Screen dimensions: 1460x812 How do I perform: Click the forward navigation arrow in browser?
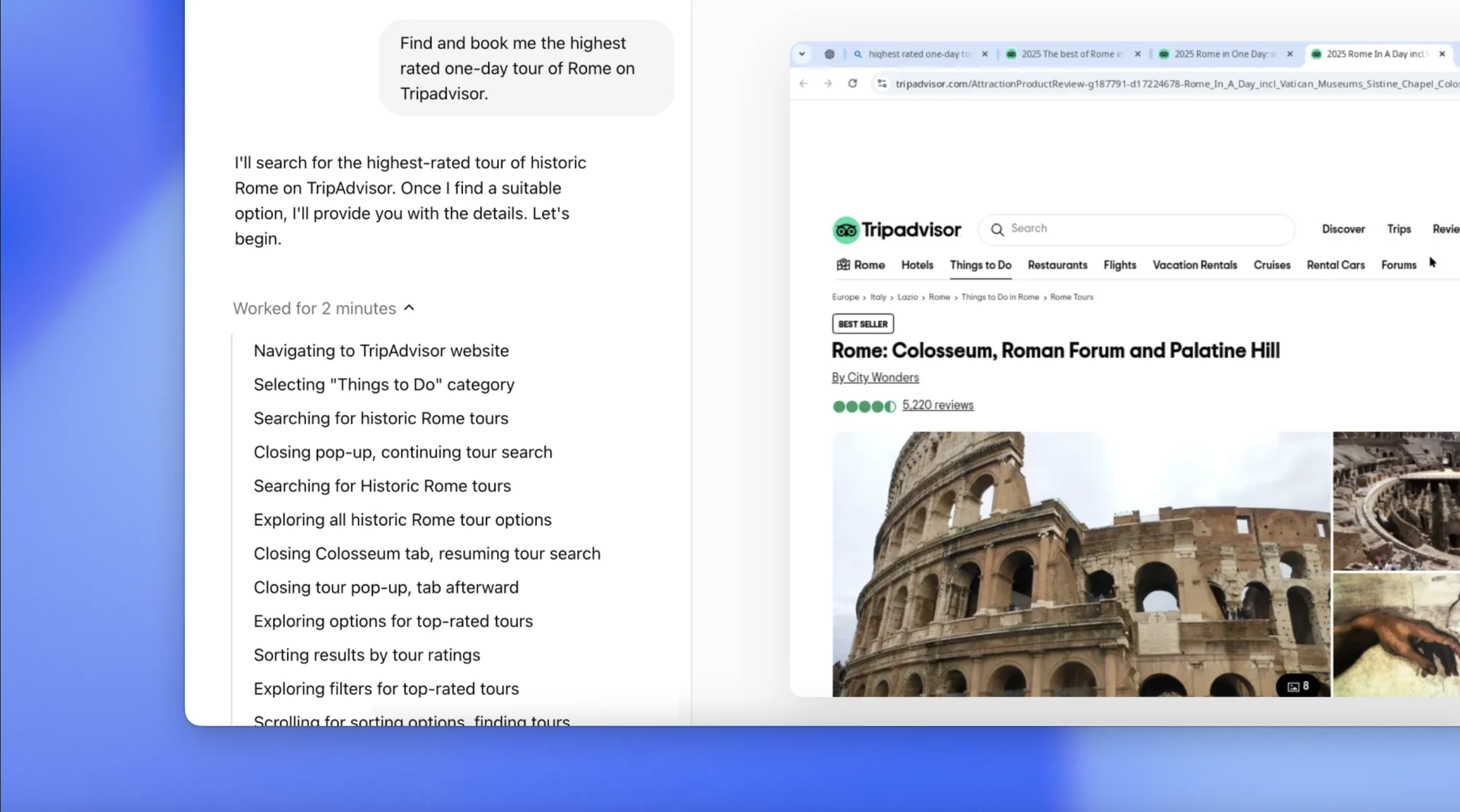(826, 83)
